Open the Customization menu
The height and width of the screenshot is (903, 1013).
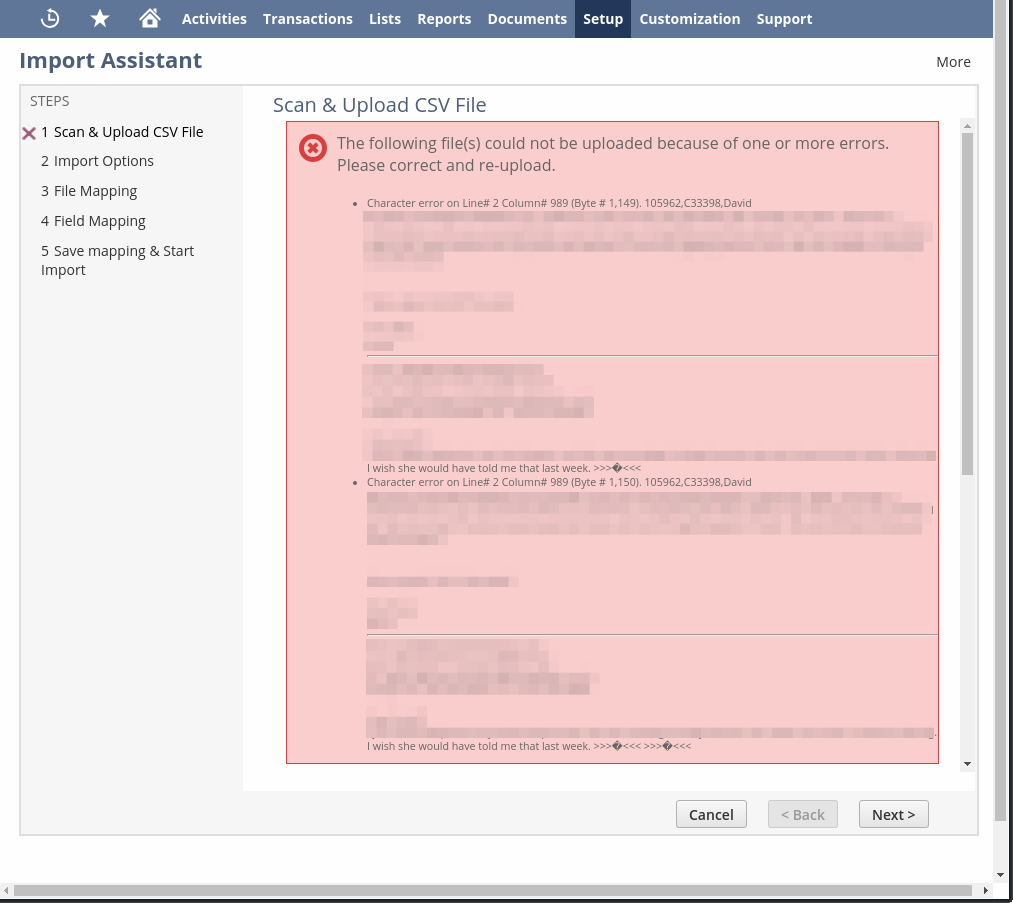tap(690, 18)
